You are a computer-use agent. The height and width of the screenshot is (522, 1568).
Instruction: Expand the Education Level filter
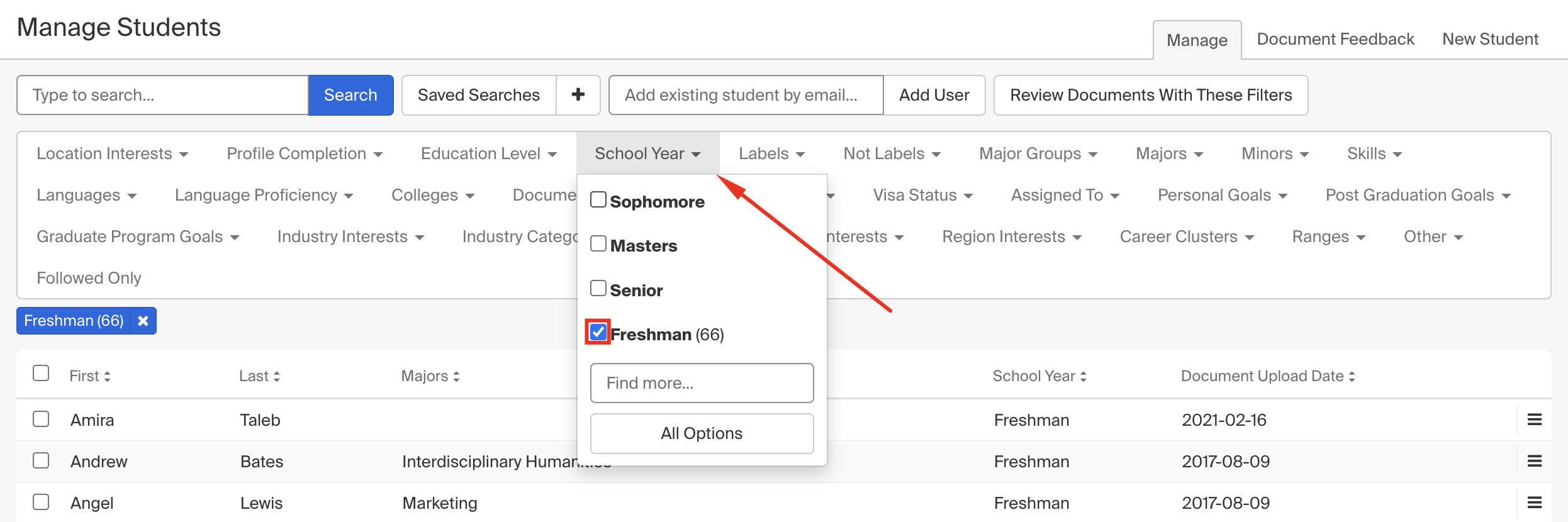pos(489,153)
